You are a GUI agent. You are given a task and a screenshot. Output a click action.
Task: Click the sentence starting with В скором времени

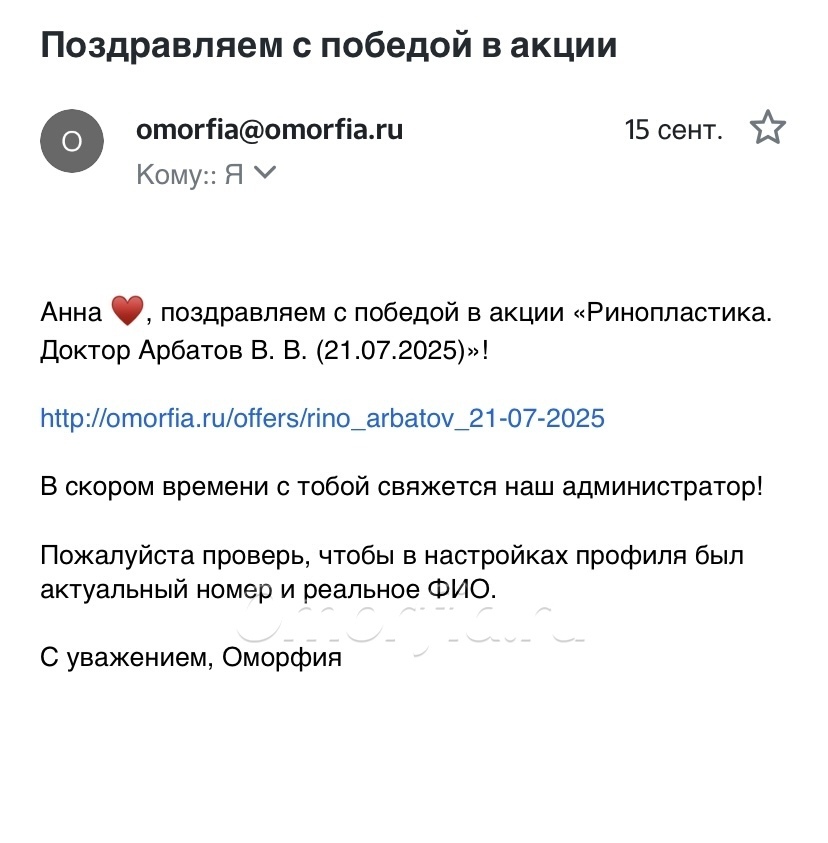[401, 487]
